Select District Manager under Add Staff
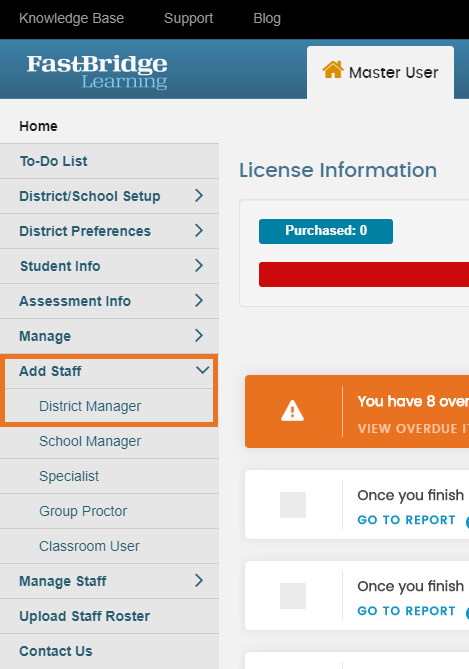 click(x=109, y=406)
